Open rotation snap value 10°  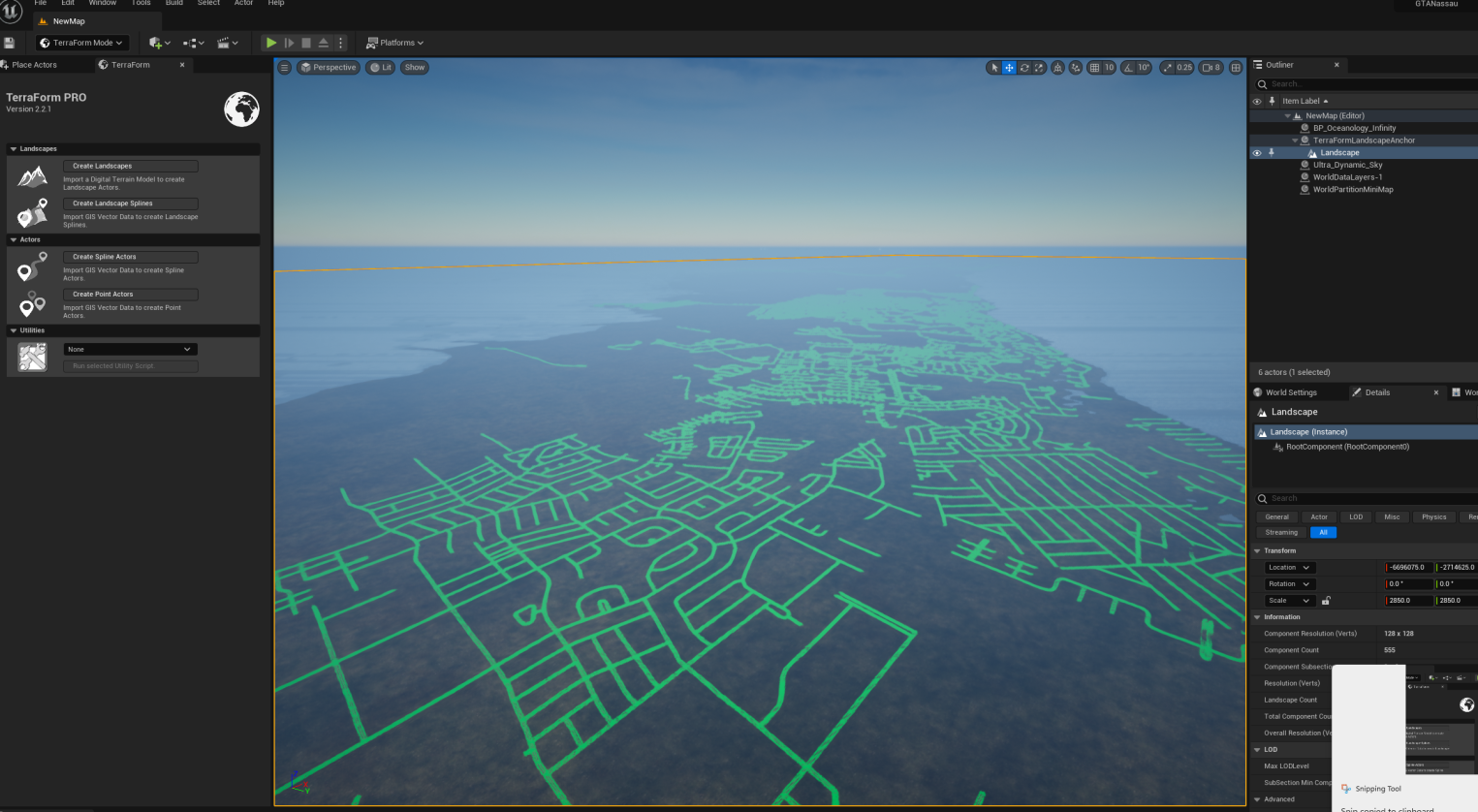(x=1144, y=68)
